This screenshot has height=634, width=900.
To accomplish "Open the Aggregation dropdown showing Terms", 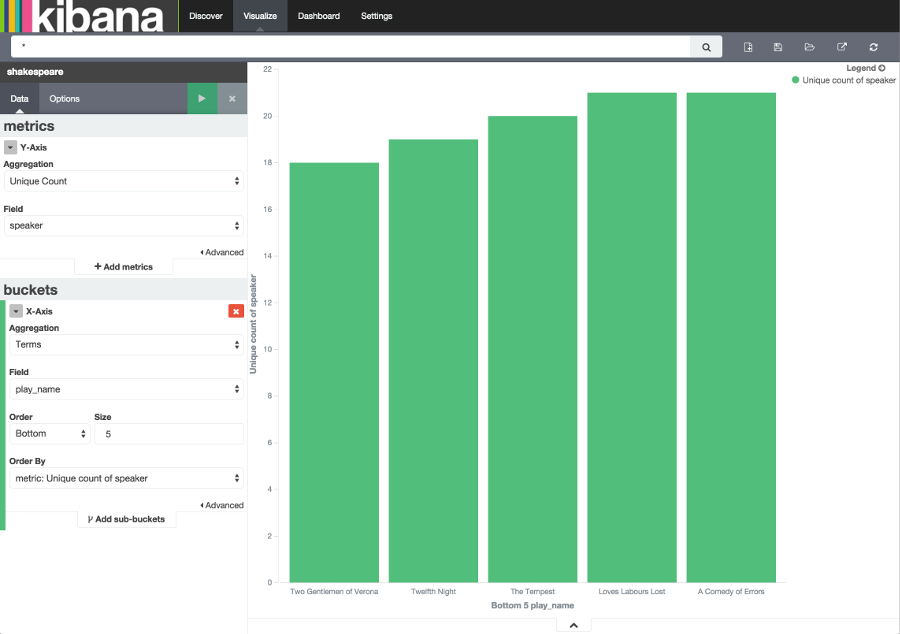I will 123,344.
